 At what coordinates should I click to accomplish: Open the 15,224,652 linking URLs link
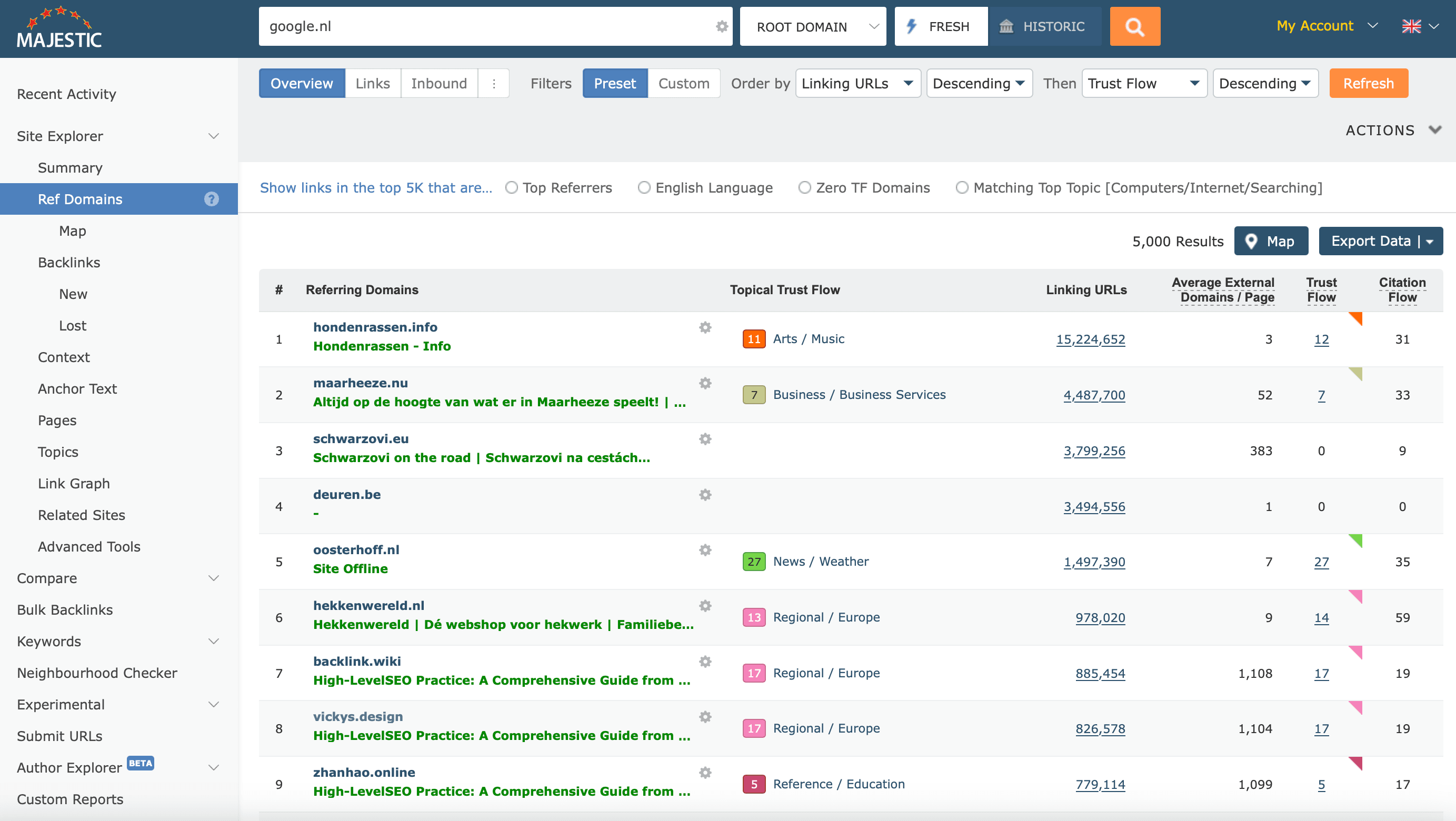[1090, 339]
